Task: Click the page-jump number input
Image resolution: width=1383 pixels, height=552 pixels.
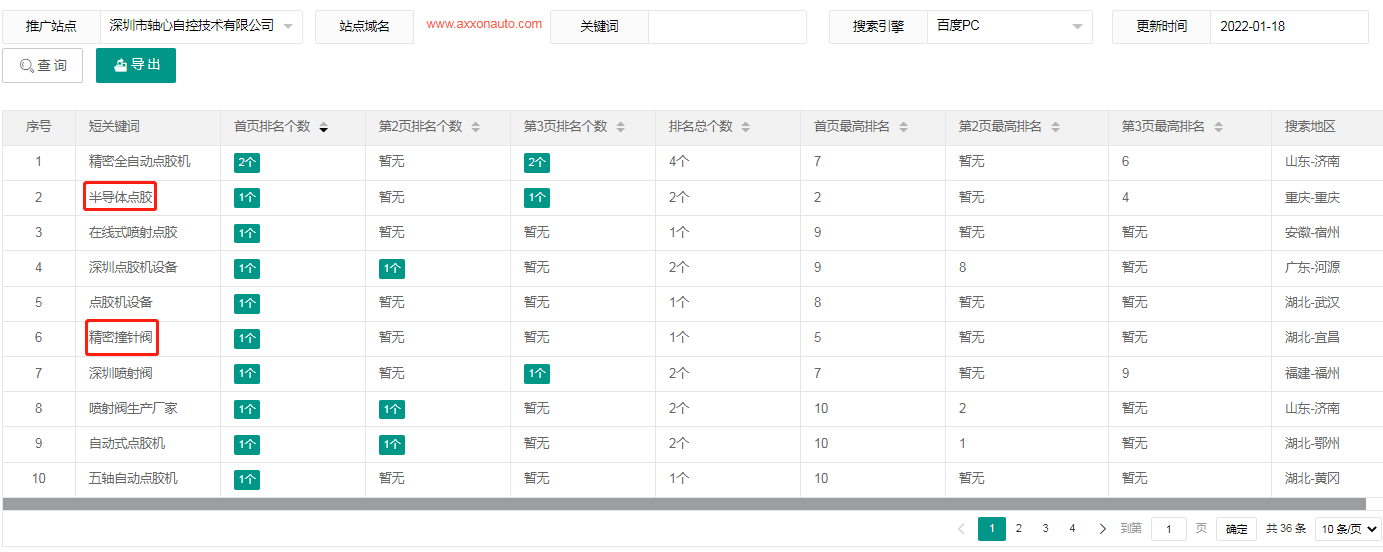Action: (x=1168, y=529)
